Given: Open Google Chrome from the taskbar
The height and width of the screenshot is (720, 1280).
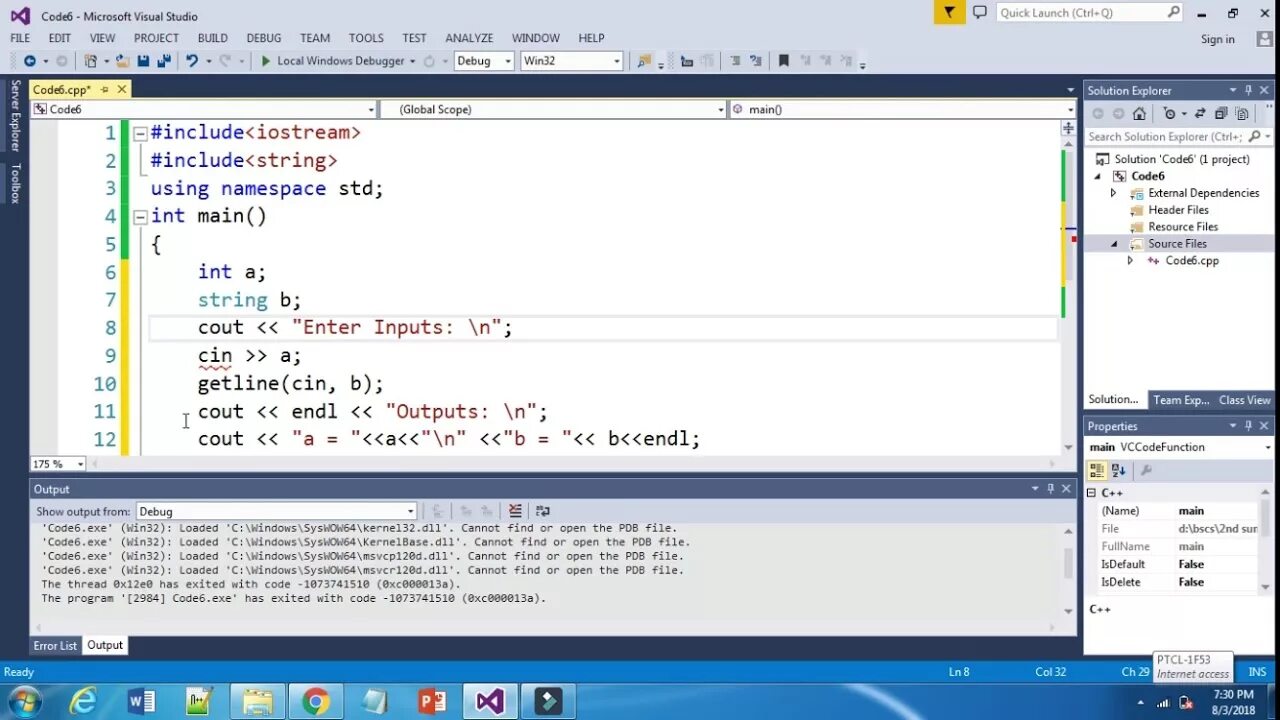Looking at the screenshot, I should 315,702.
